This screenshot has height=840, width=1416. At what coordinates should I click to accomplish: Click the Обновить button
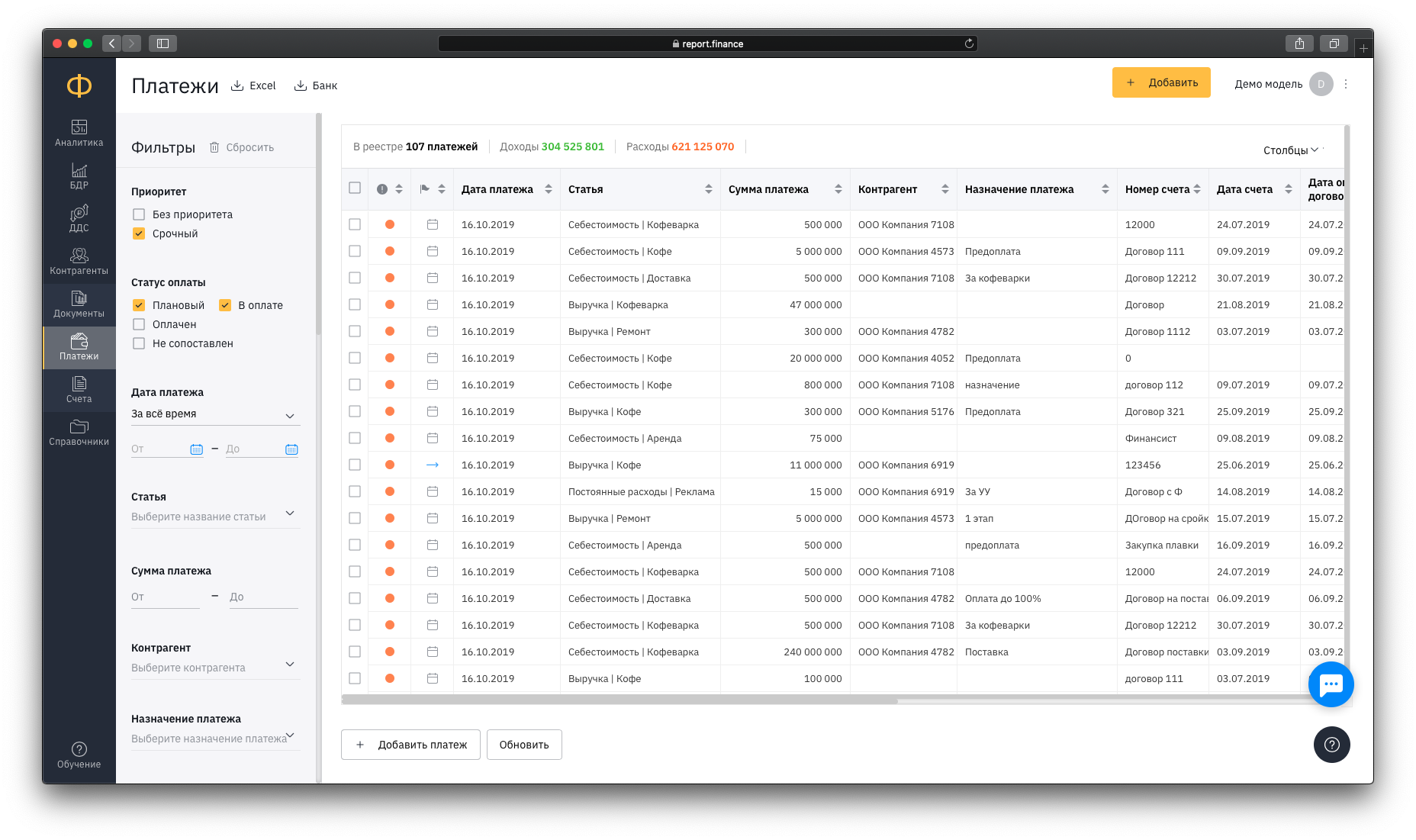(524, 745)
